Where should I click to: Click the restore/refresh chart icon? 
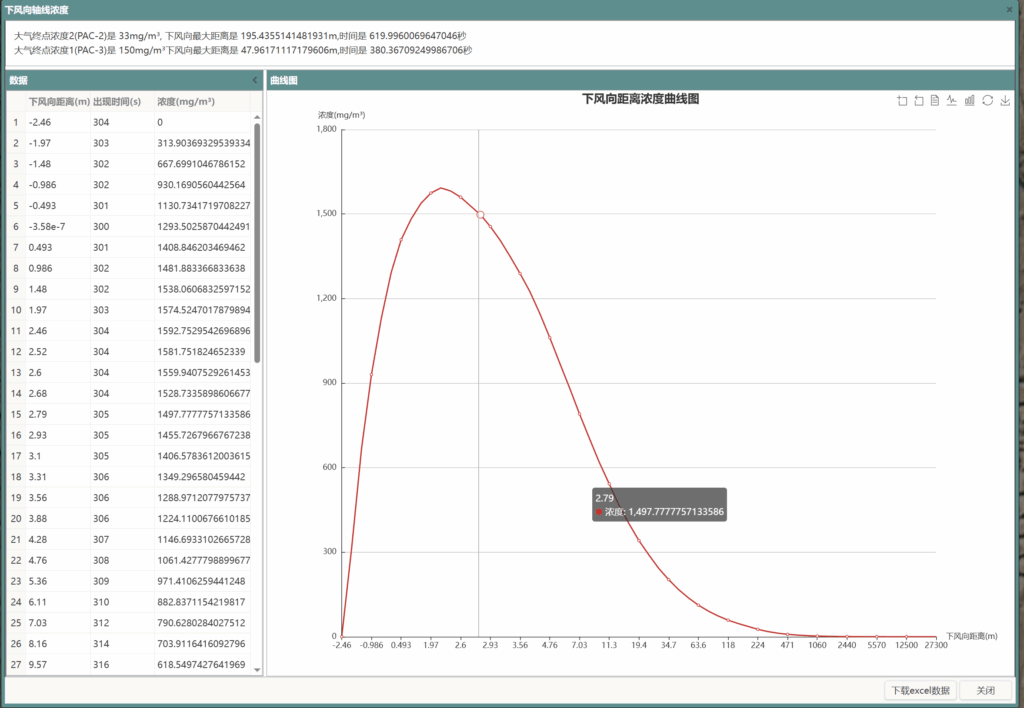click(987, 100)
